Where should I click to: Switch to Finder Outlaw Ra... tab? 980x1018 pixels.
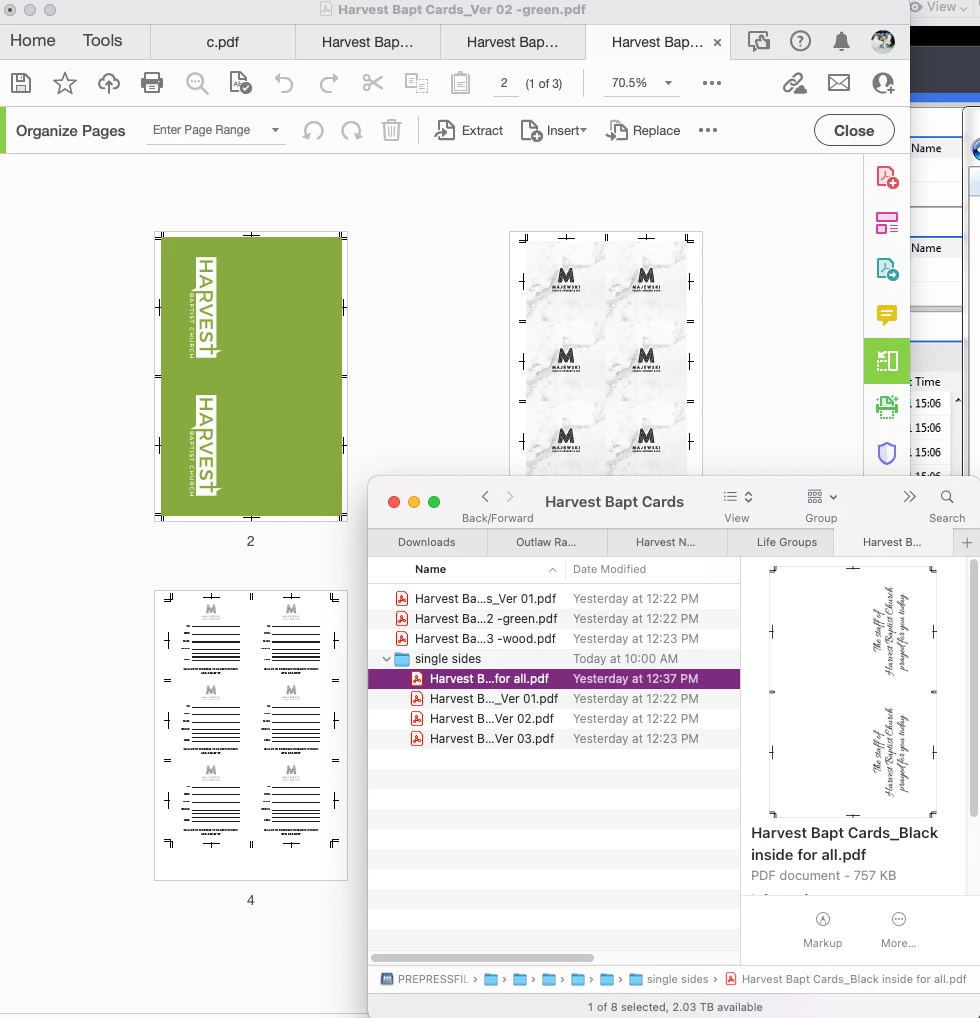(x=546, y=542)
